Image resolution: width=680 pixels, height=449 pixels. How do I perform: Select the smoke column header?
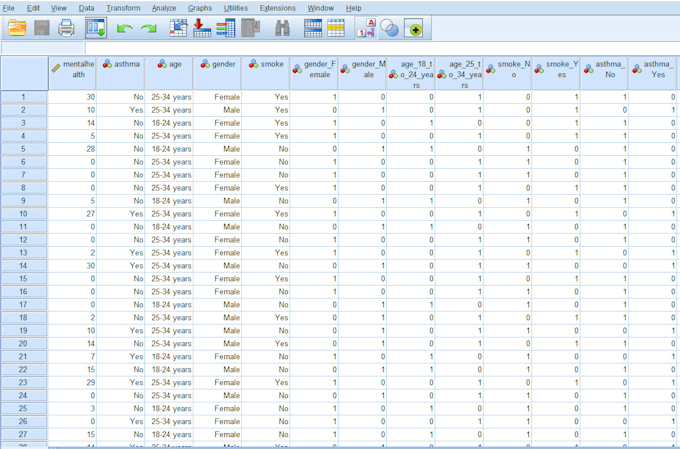click(x=266, y=73)
